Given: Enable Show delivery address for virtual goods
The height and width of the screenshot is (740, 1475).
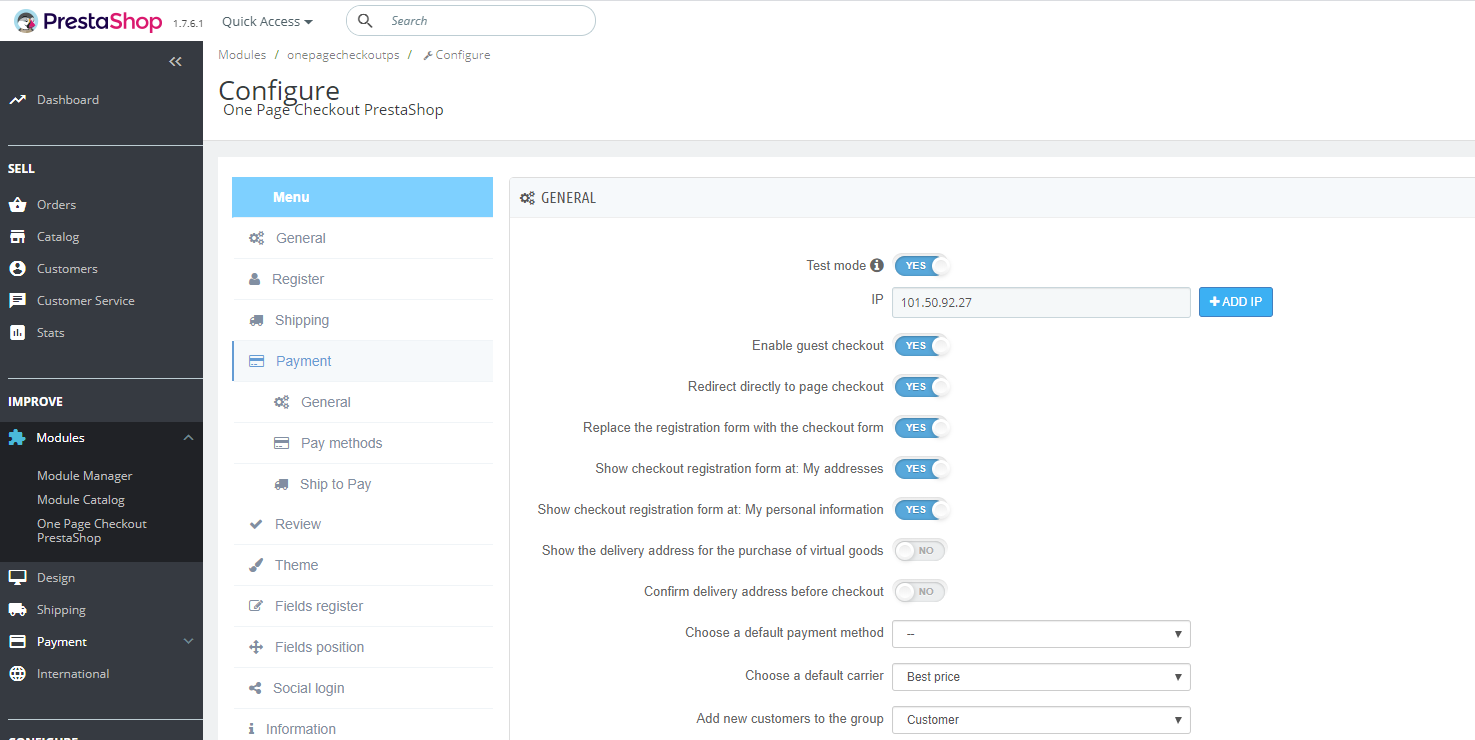Looking at the screenshot, I should (920, 551).
